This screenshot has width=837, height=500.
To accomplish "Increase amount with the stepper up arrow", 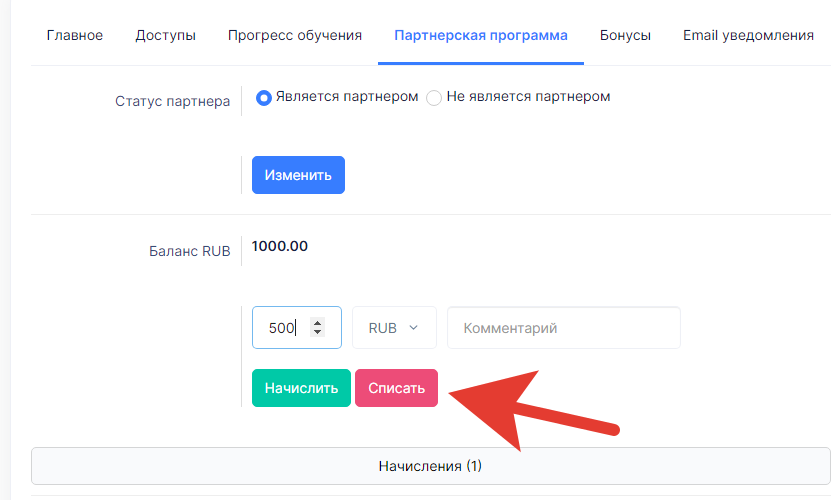I will click(x=318, y=323).
